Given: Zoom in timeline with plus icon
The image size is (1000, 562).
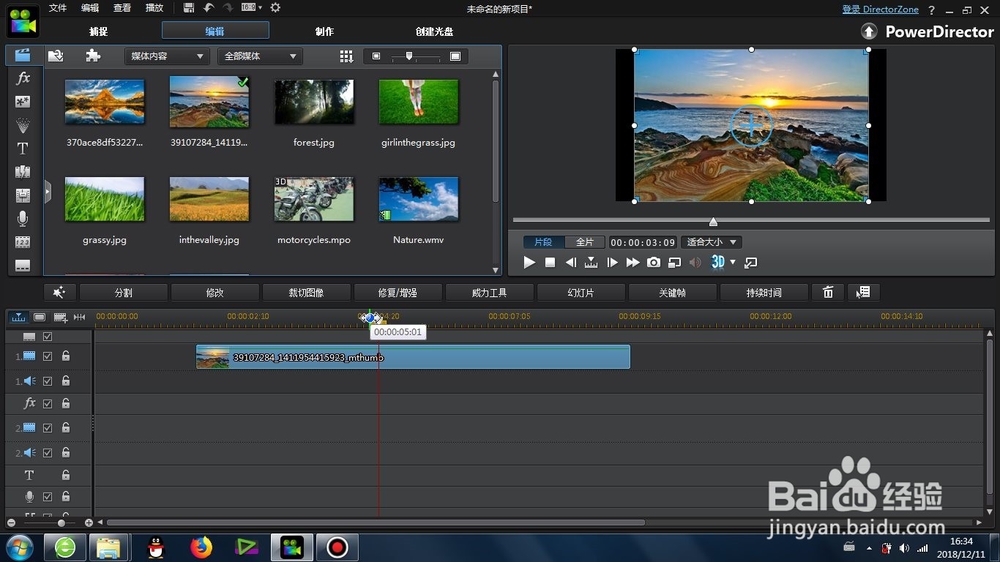Looking at the screenshot, I should pos(89,522).
